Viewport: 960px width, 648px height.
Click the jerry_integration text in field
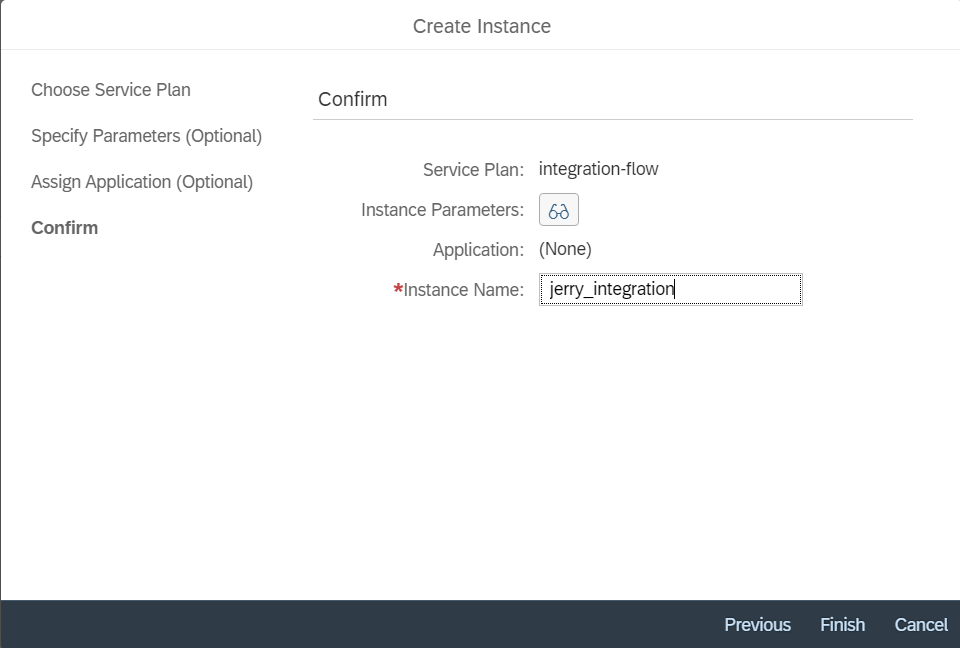[612, 290]
